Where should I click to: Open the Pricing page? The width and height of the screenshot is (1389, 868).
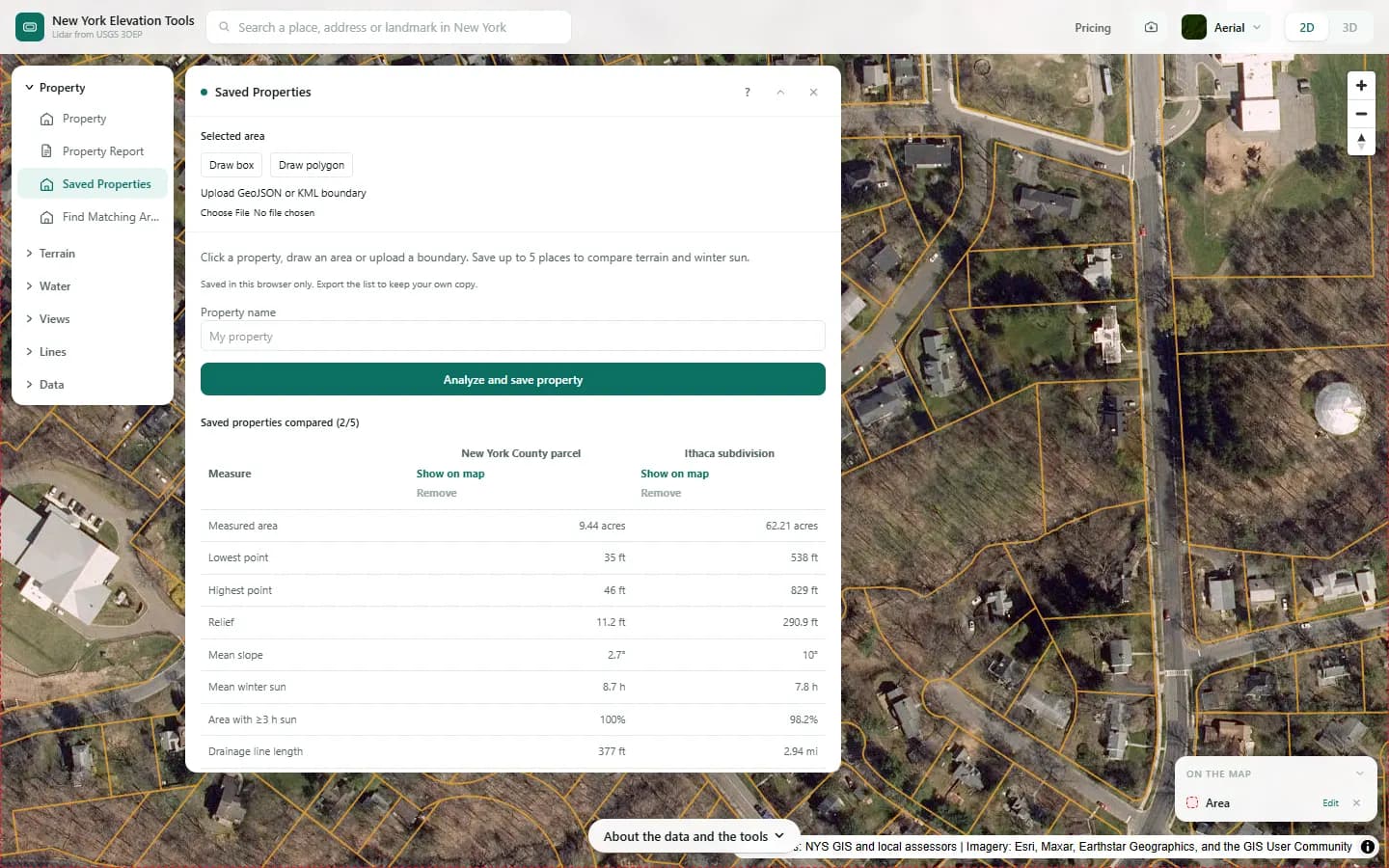pos(1093,28)
